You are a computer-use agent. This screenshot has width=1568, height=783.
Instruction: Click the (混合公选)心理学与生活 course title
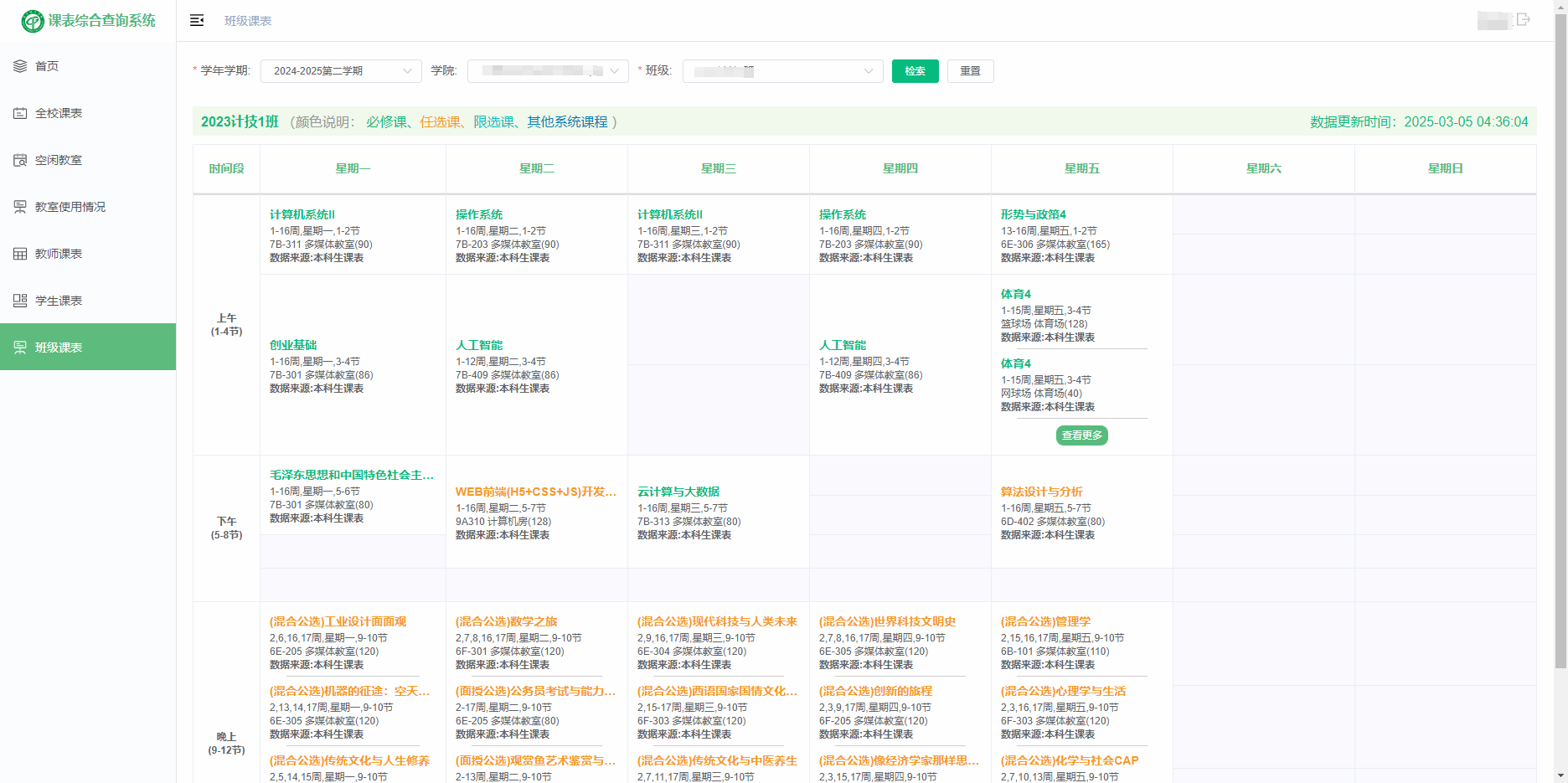coord(1063,691)
